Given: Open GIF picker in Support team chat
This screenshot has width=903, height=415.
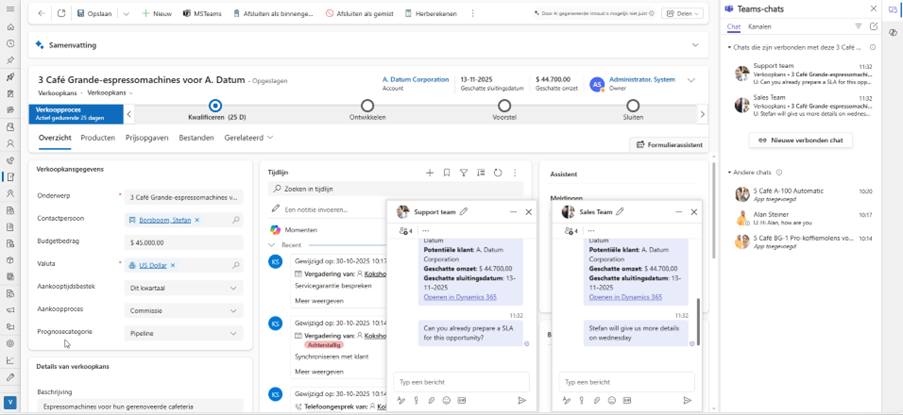Looking at the screenshot, I should pyautogui.click(x=461, y=401).
